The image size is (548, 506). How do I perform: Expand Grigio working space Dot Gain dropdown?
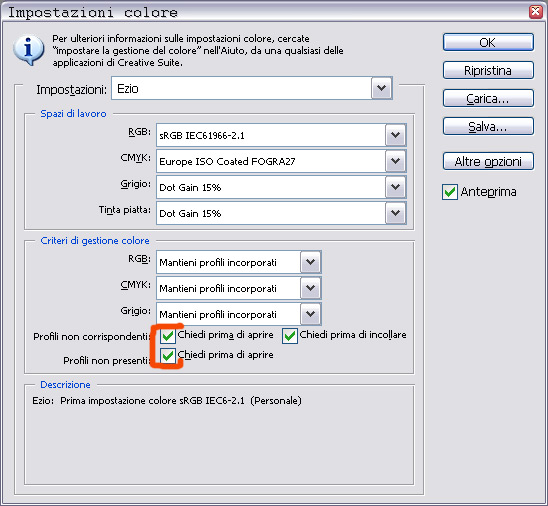pyautogui.click(x=281, y=187)
